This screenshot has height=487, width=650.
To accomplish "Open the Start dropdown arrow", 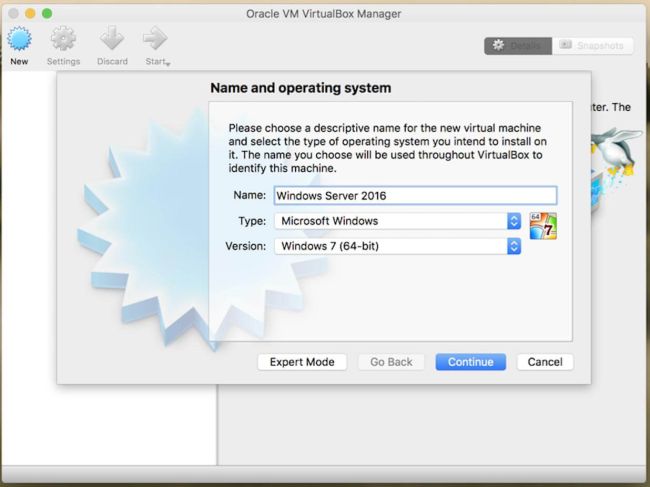I will (x=168, y=63).
